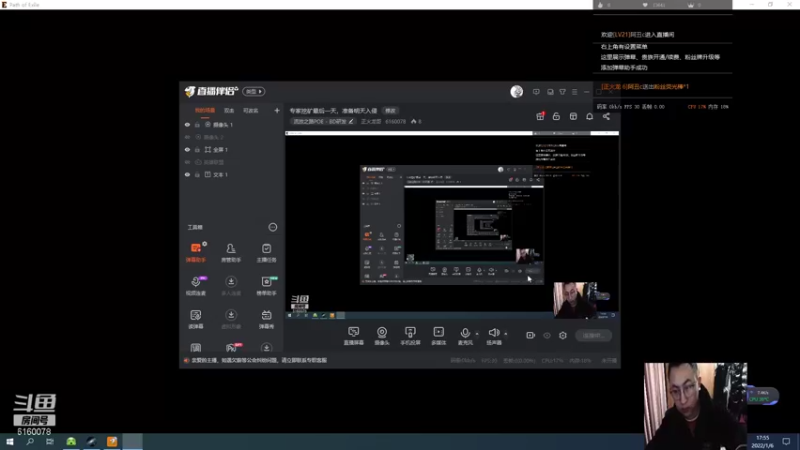Expand microphone options arrow

tap(477, 334)
